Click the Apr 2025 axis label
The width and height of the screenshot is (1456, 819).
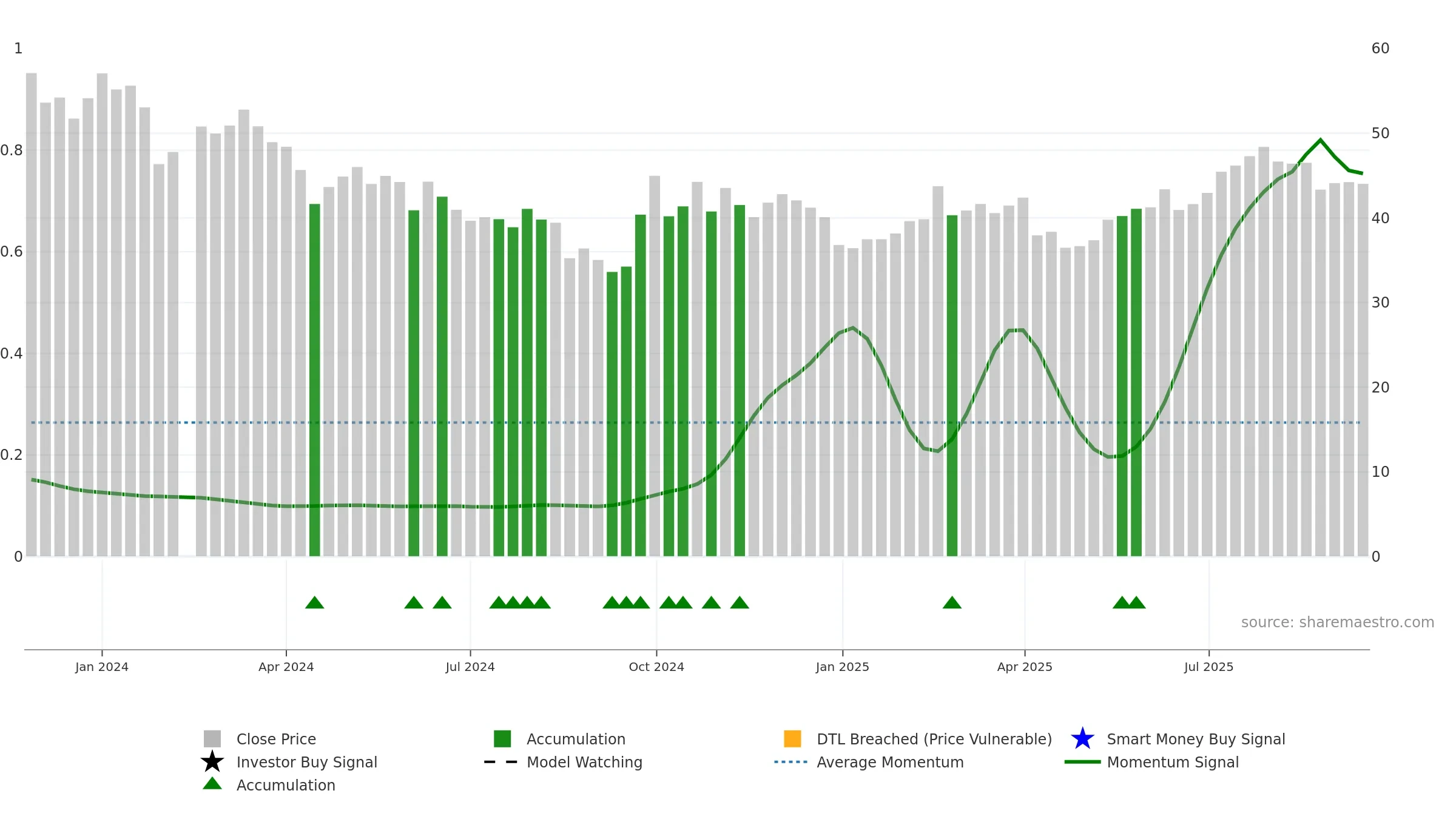[1025, 667]
